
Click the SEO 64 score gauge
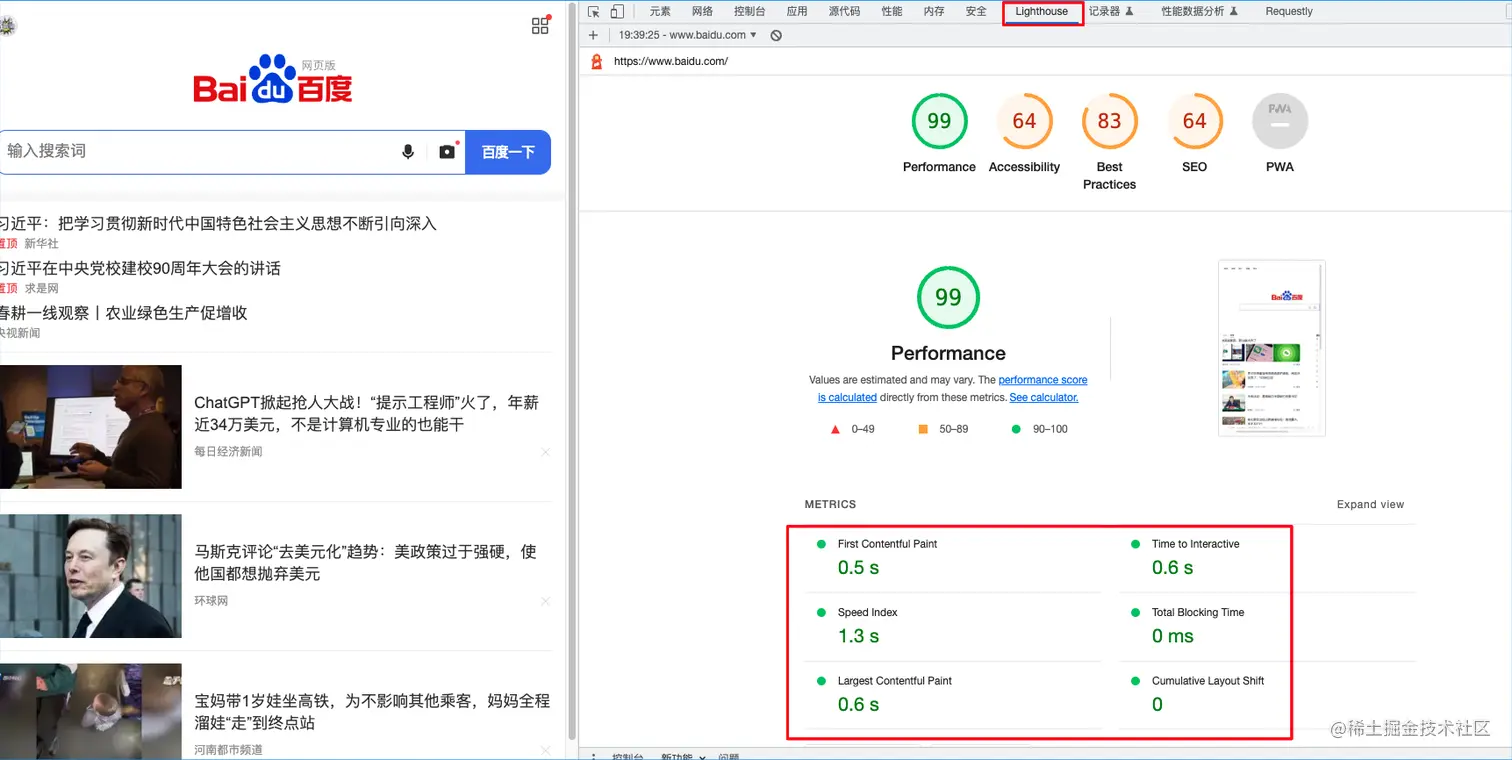pyautogui.click(x=1194, y=121)
